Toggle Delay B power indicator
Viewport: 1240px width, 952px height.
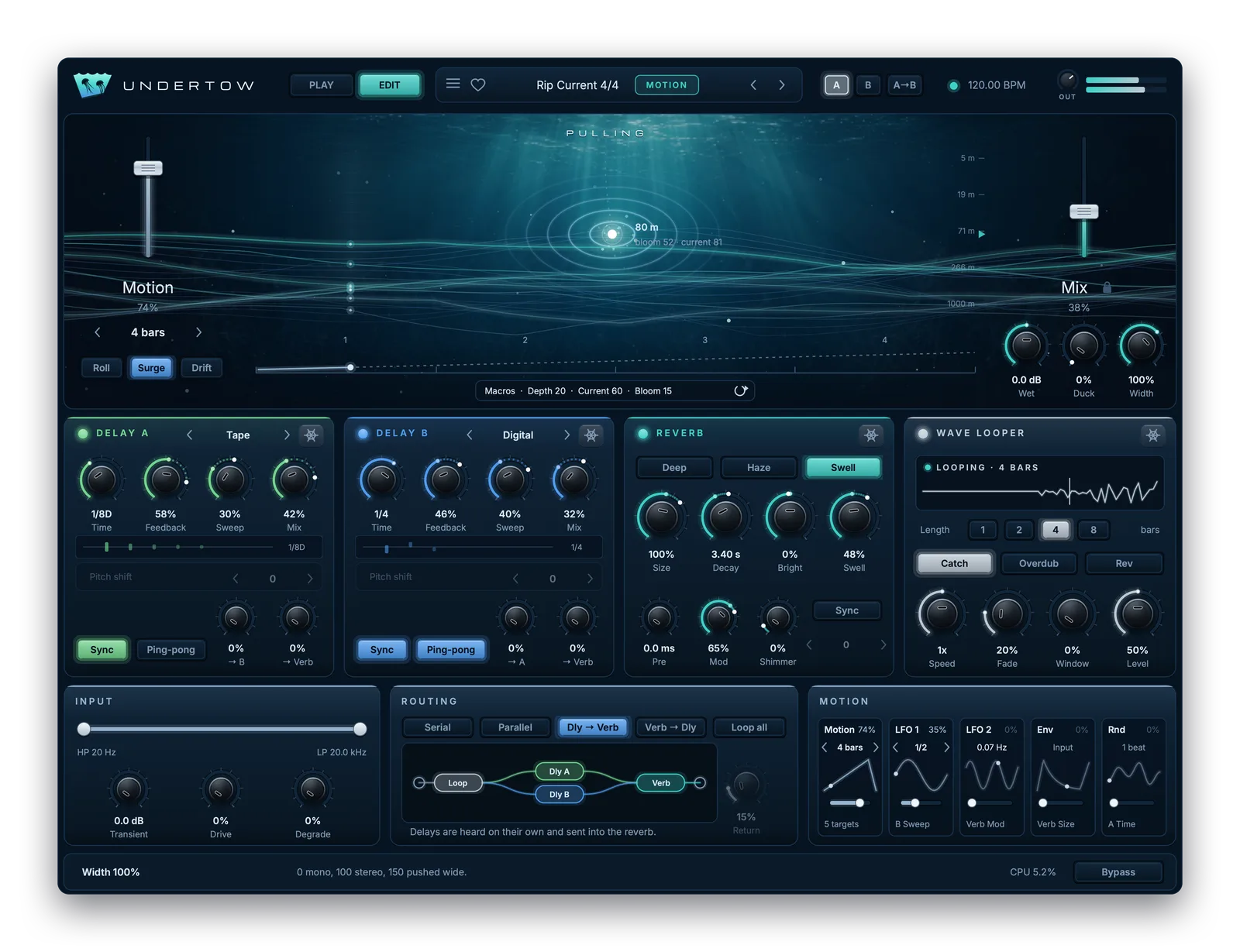(363, 433)
